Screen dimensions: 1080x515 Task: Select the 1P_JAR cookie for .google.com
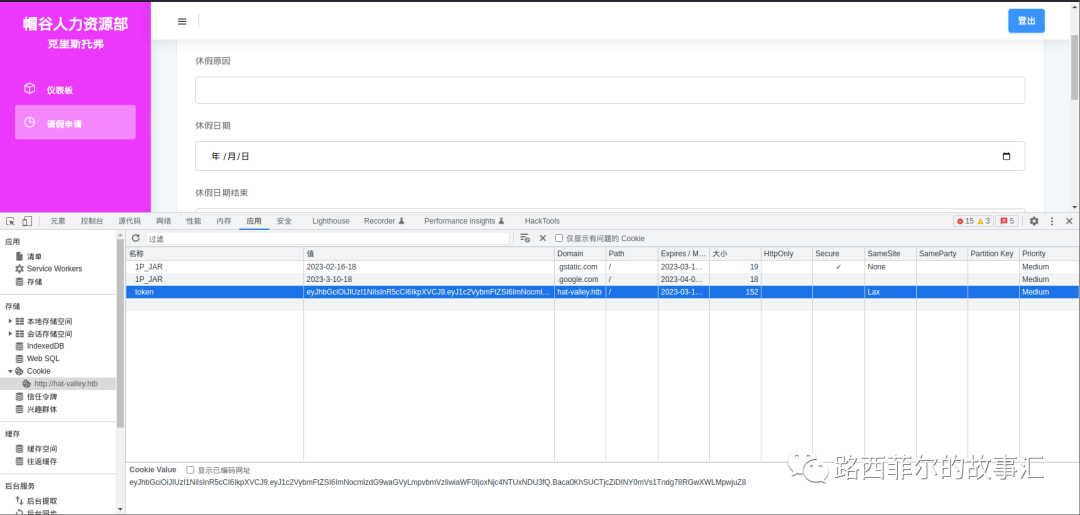(602, 280)
